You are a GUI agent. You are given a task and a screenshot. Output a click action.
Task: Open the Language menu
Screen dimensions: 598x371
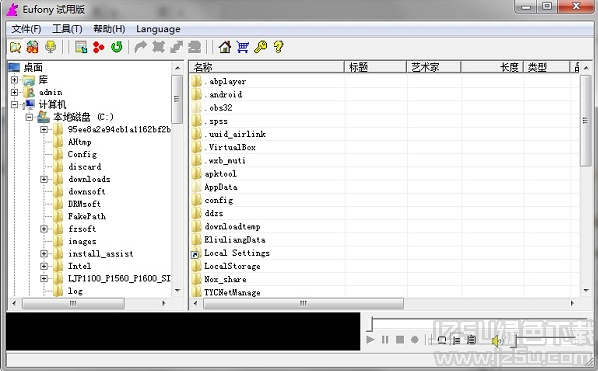click(x=158, y=29)
